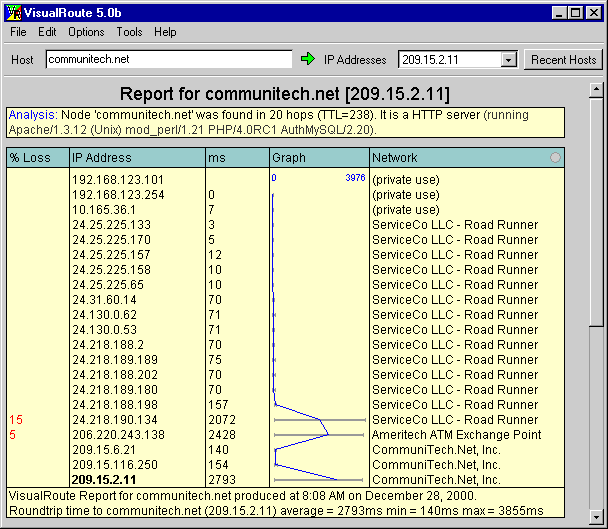Open the Options menu
608x529 pixels.
pos(86,32)
